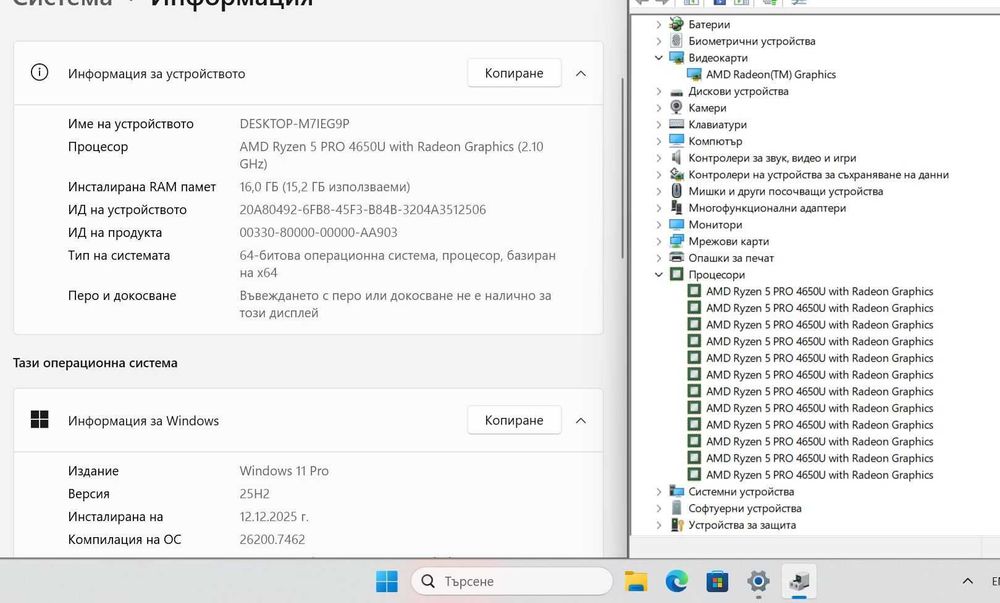Click the Дискови устройства drive icon

coord(676,91)
